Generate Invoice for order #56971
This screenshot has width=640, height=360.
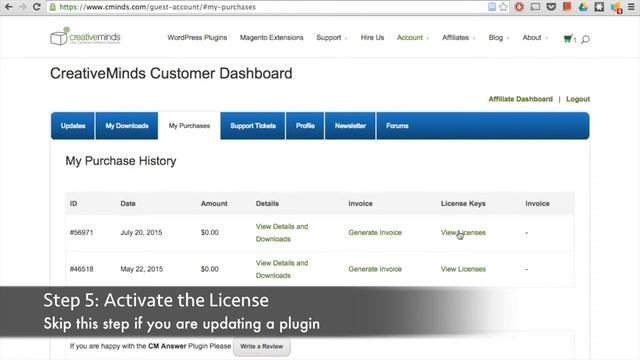375,233
